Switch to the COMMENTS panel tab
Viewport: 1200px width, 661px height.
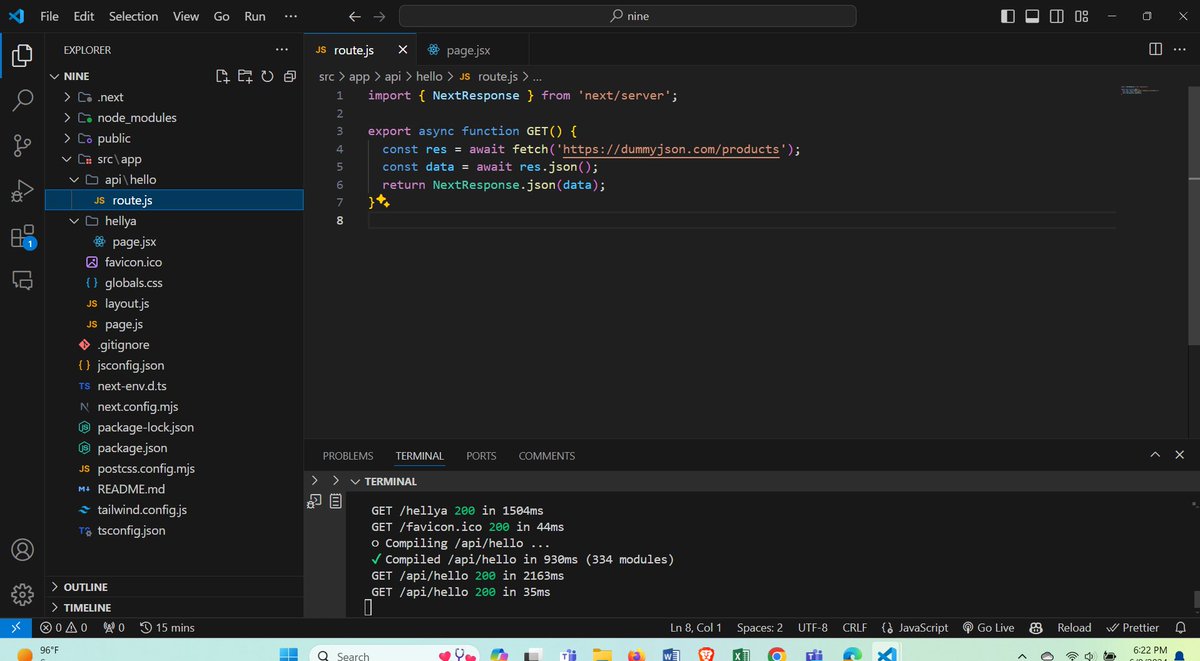(547, 456)
